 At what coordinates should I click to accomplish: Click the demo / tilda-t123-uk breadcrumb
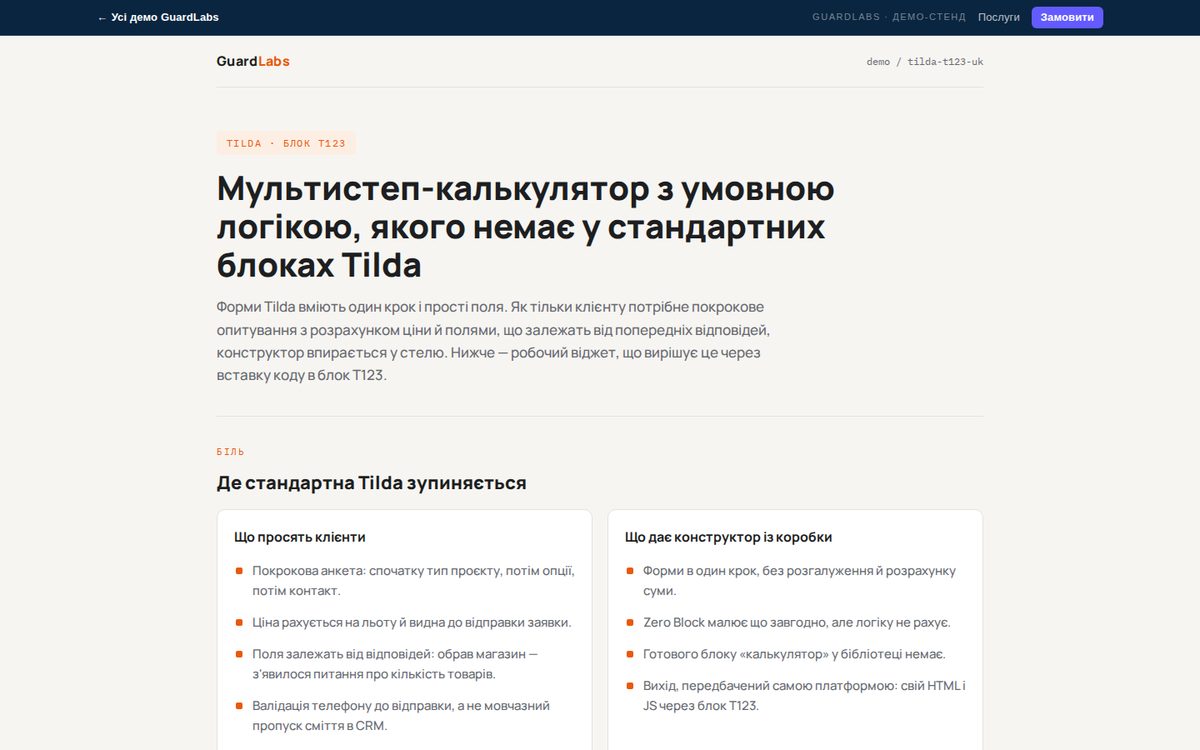pos(925,62)
